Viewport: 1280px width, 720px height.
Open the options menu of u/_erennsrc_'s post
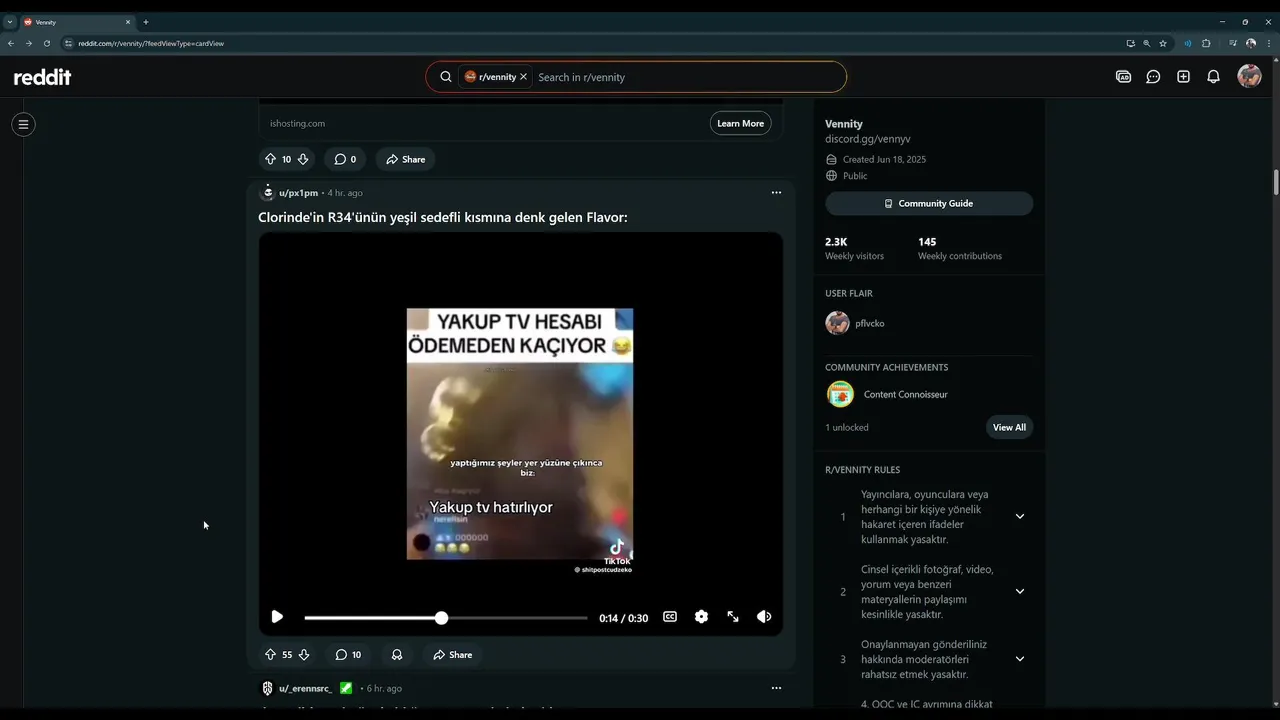coord(776,688)
